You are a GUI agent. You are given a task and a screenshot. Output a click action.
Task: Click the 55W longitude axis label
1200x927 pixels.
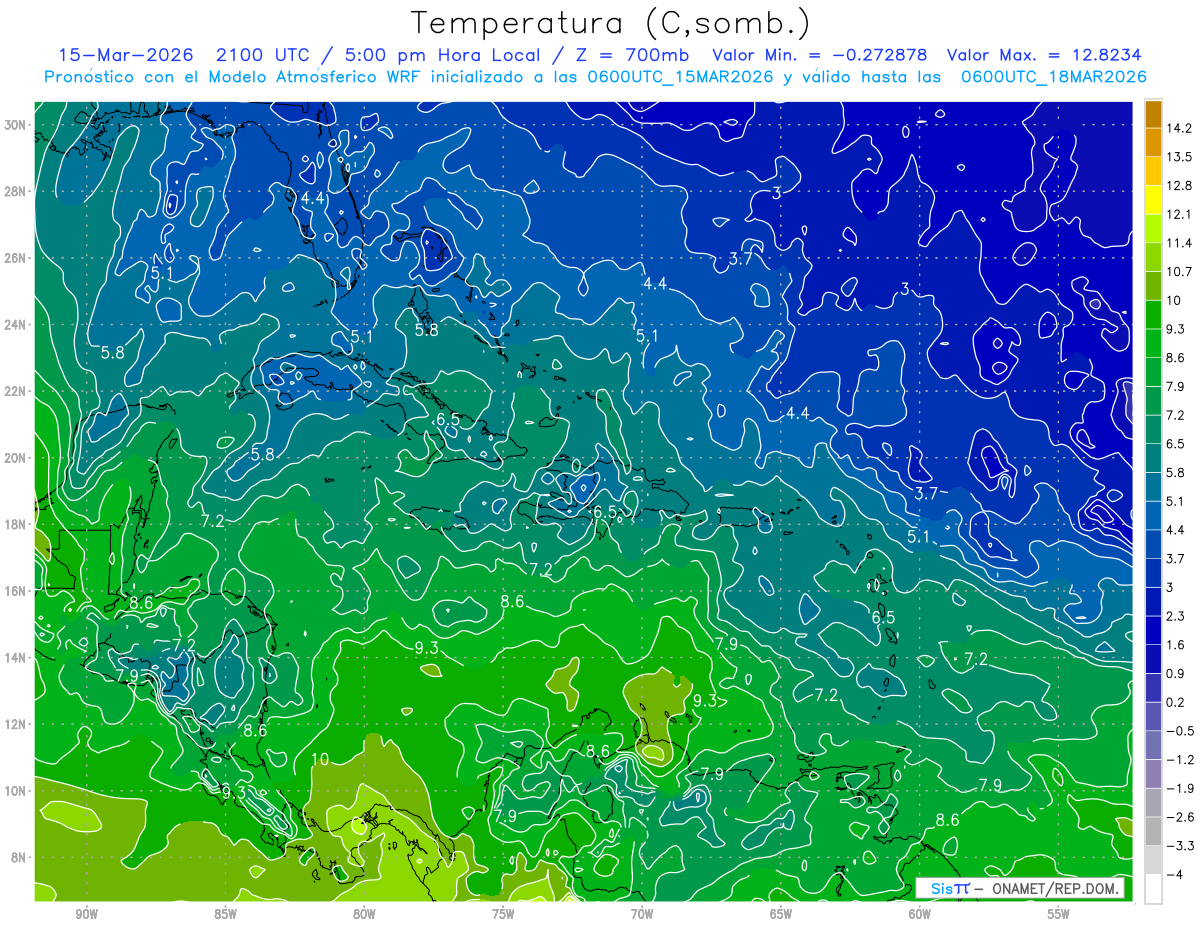pyautogui.click(x=1059, y=914)
